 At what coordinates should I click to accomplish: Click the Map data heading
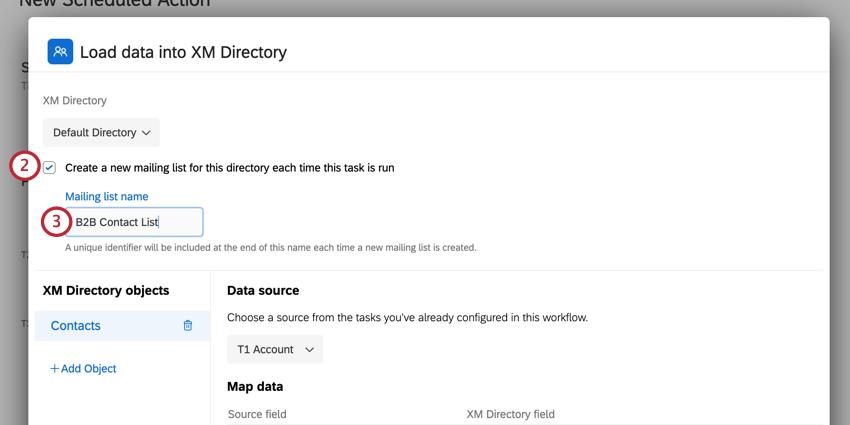pyautogui.click(x=255, y=387)
